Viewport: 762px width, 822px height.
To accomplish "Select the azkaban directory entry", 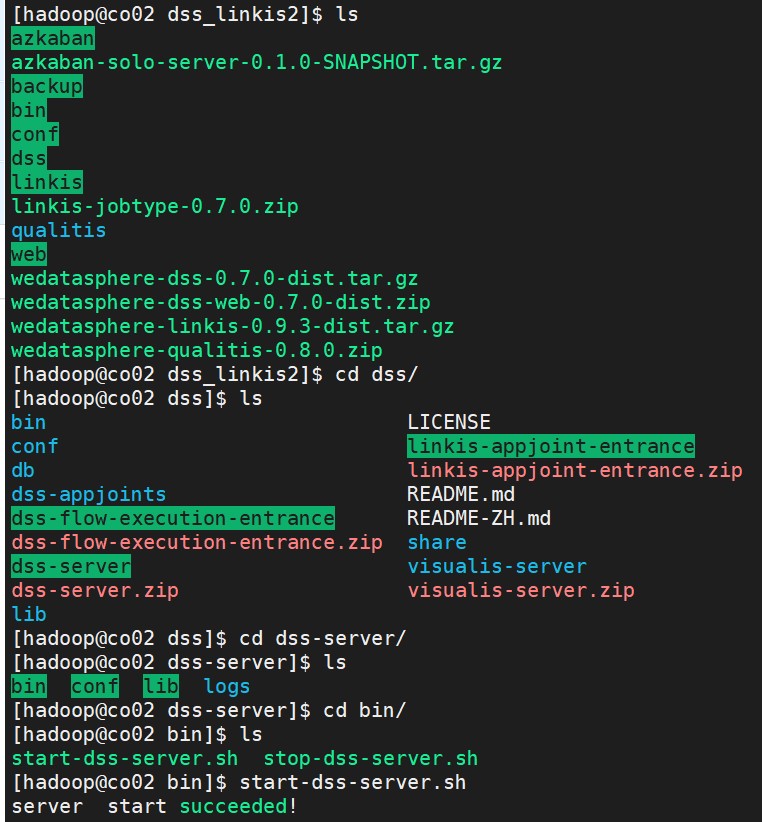I will [52, 38].
